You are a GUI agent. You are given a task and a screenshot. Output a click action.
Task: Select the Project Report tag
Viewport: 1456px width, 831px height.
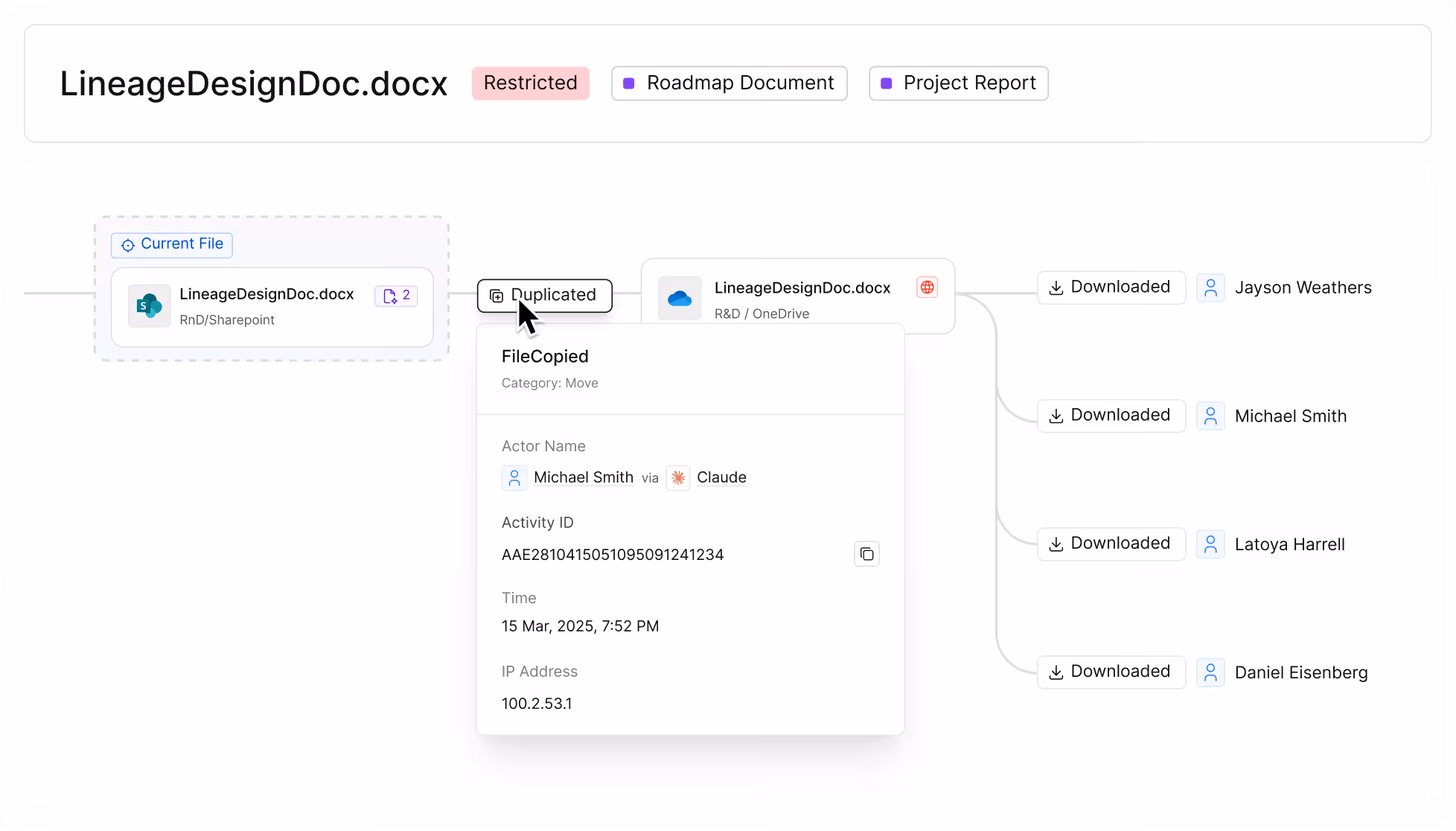[958, 83]
